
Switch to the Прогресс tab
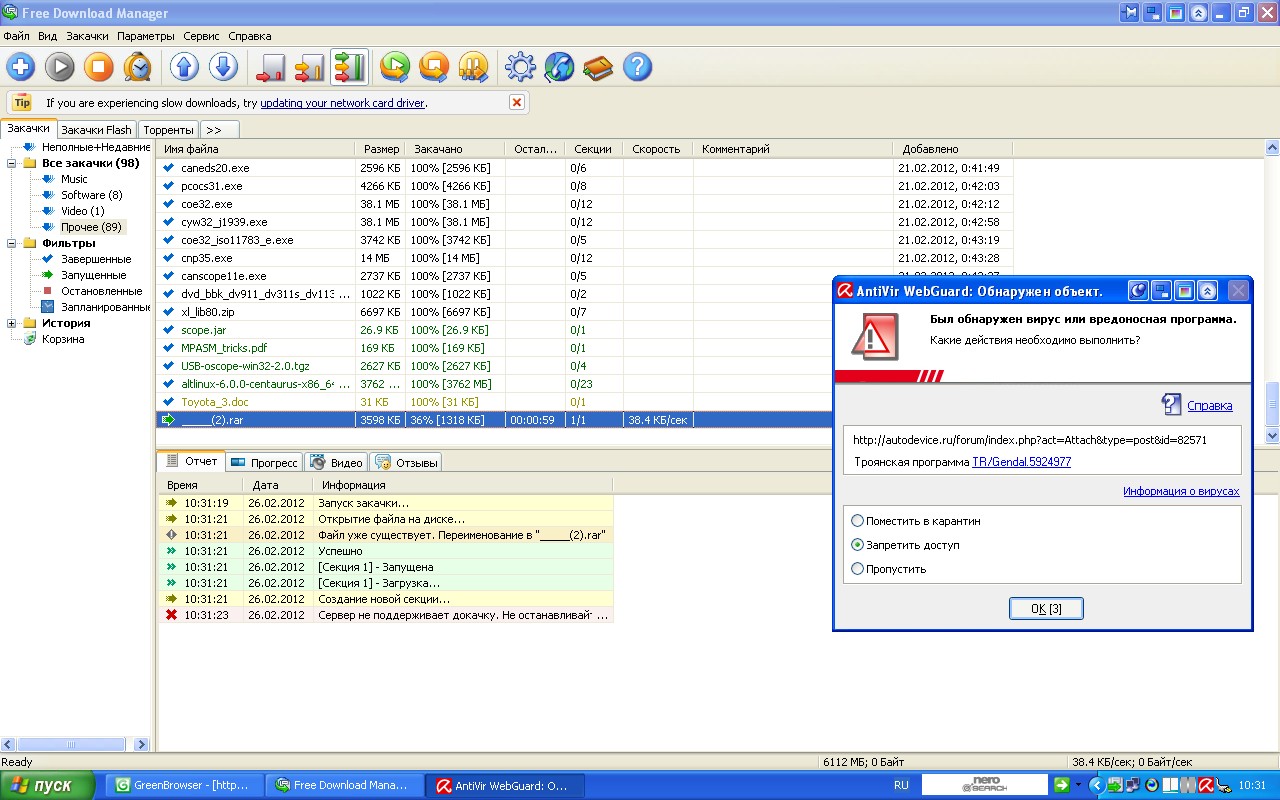pos(264,462)
